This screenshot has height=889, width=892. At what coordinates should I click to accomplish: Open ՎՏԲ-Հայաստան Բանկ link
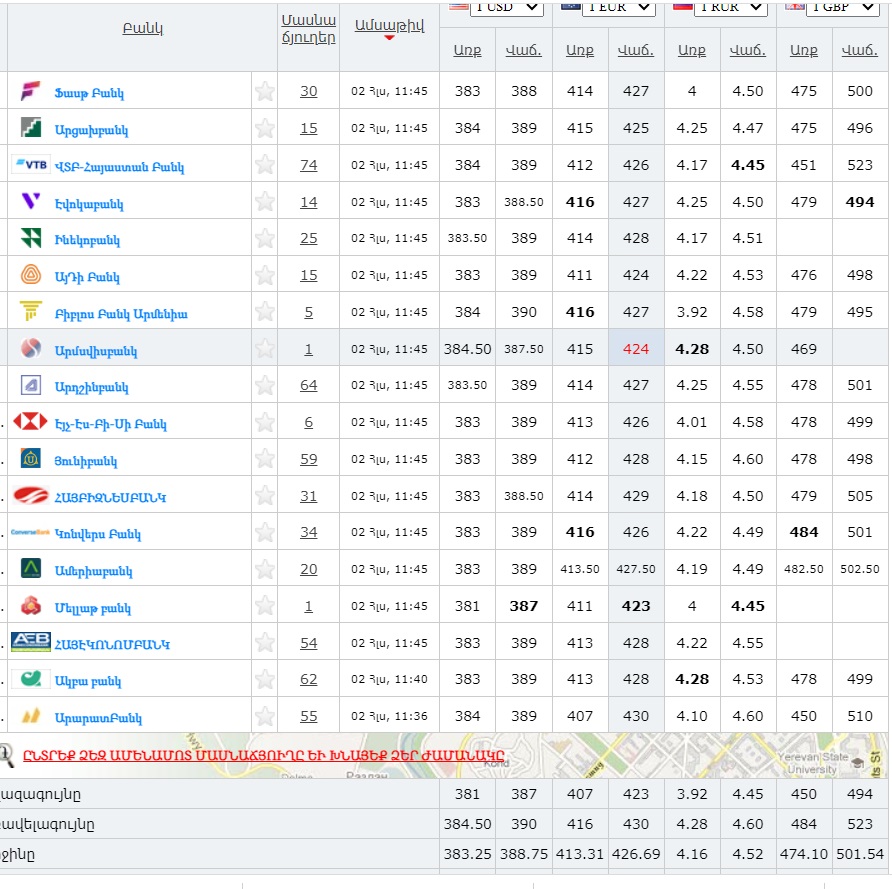(x=119, y=167)
